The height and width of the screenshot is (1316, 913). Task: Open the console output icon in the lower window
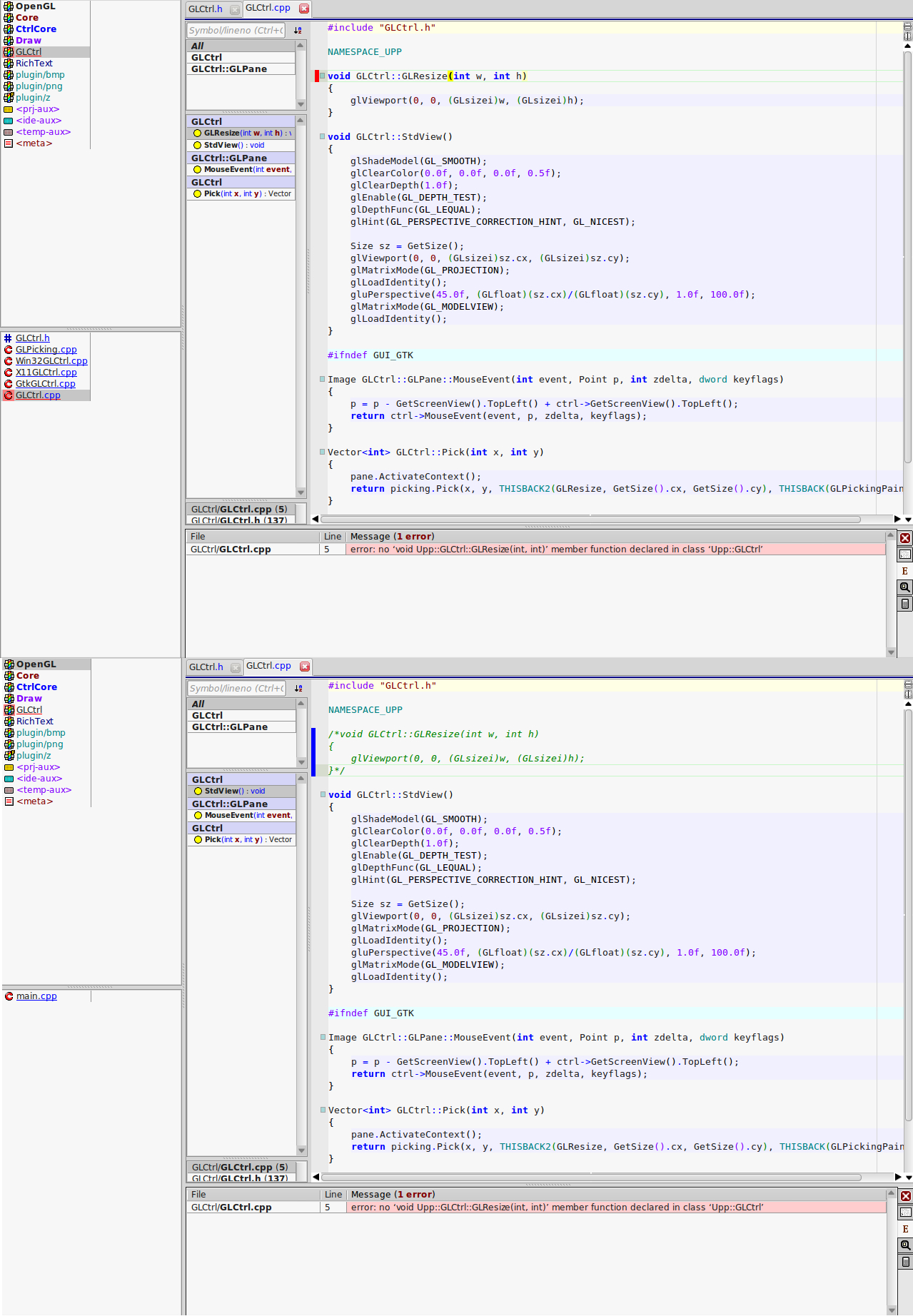coord(905,1213)
